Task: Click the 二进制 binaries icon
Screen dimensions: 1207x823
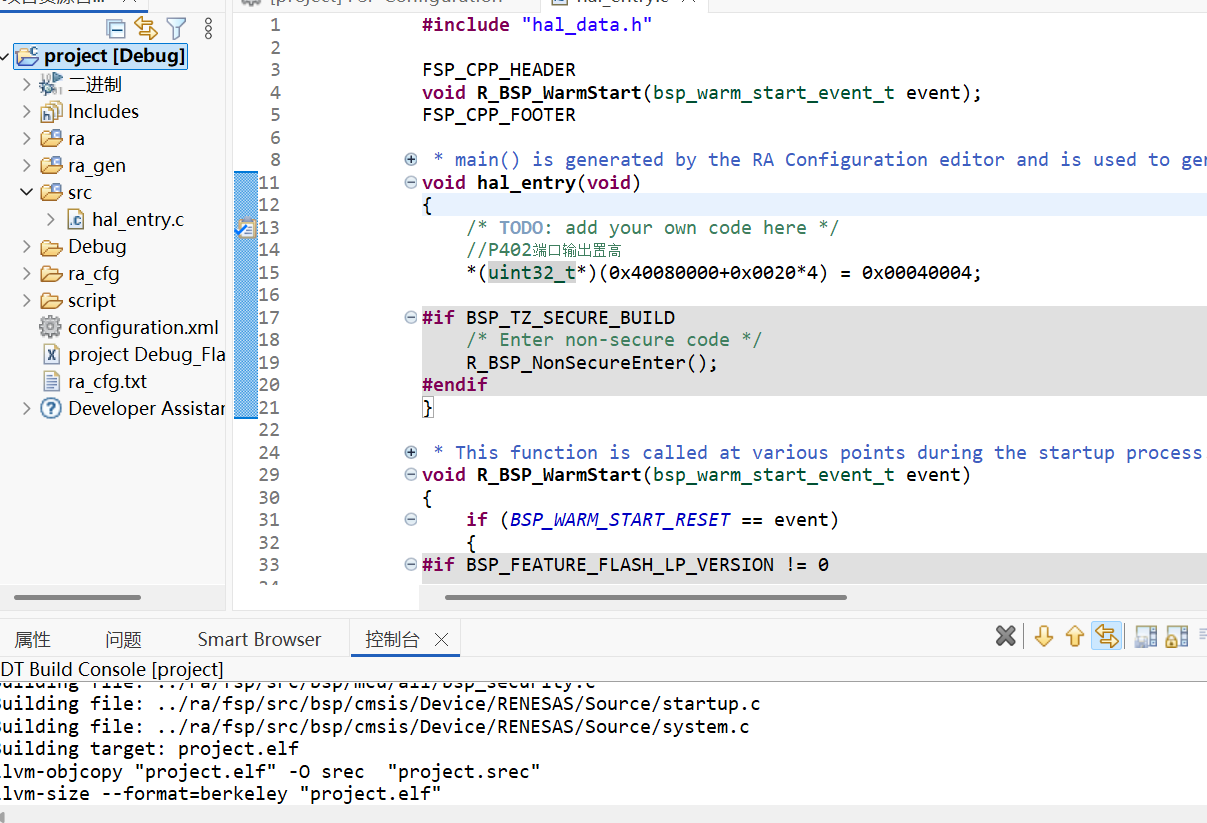Action: tap(50, 85)
